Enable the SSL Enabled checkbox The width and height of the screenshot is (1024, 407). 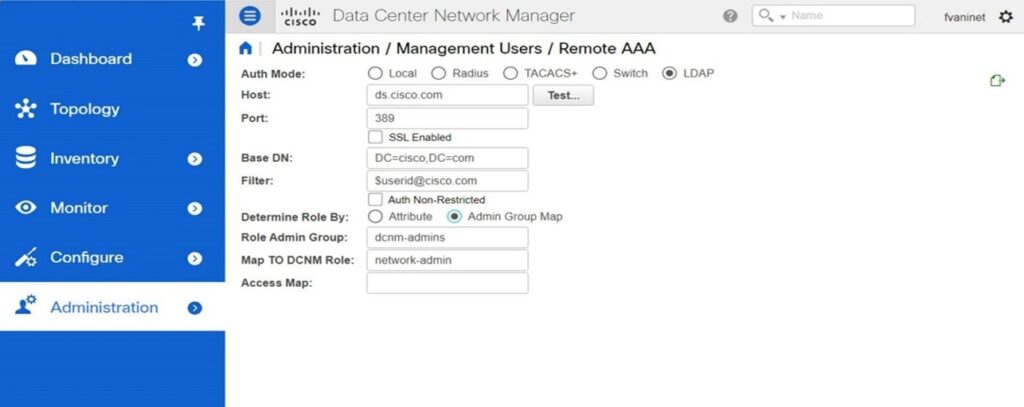[375, 137]
